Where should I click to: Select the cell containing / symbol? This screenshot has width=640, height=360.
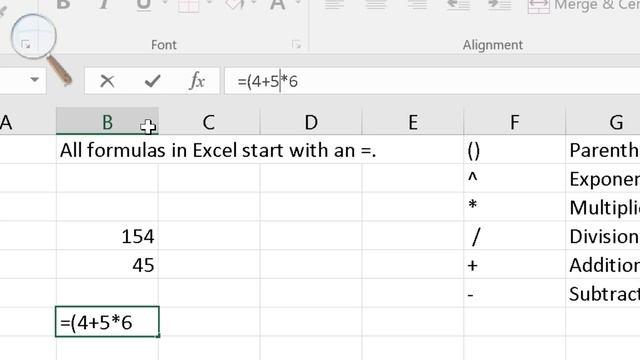[x=514, y=236]
